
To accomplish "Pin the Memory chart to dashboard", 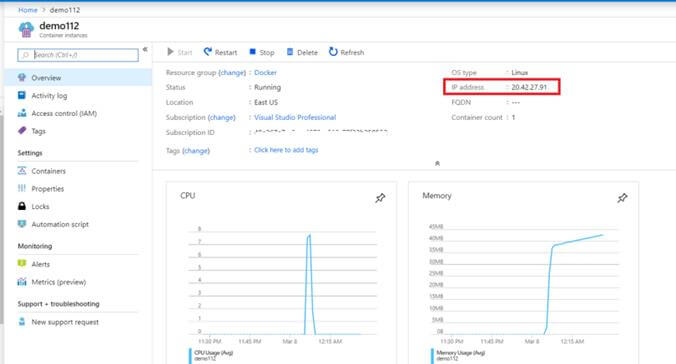I will pyautogui.click(x=622, y=198).
